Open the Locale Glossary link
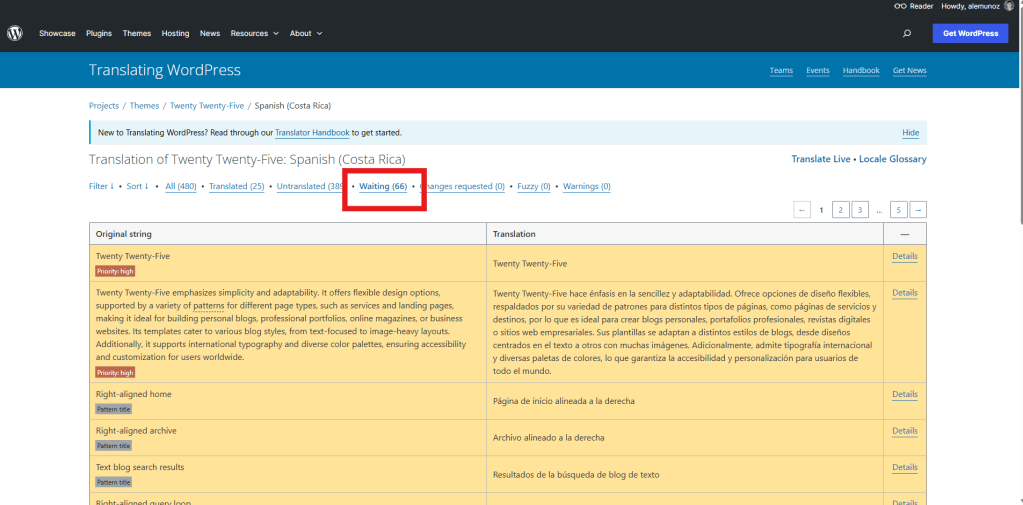Image resolution: width=1023 pixels, height=505 pixels. coord(893,159)
